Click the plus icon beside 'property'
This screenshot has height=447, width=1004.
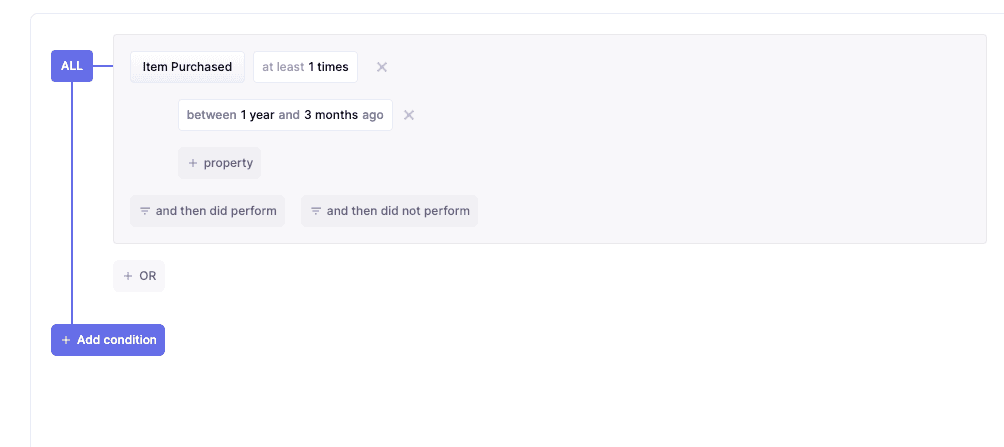click(193, 163)
